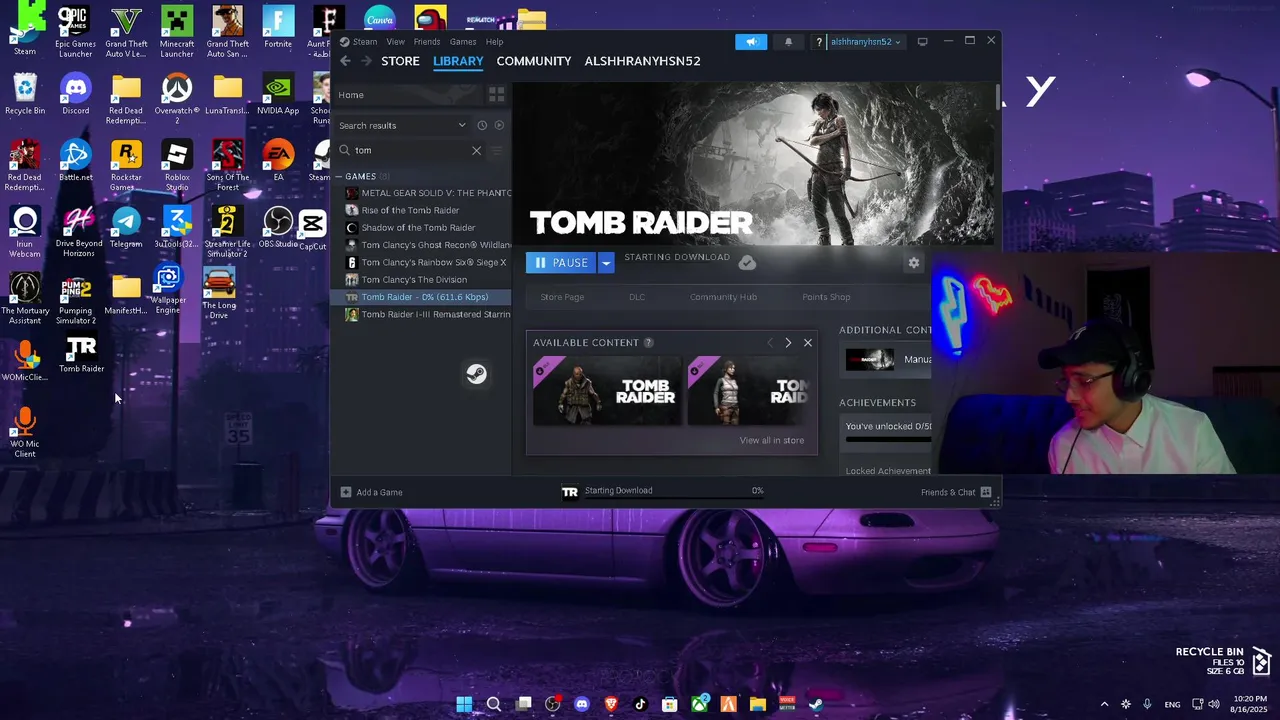The width and height of the screenshot is (1280, 720).
Task: Filter library by recent activity clock icon
Action: pos(482,125)
